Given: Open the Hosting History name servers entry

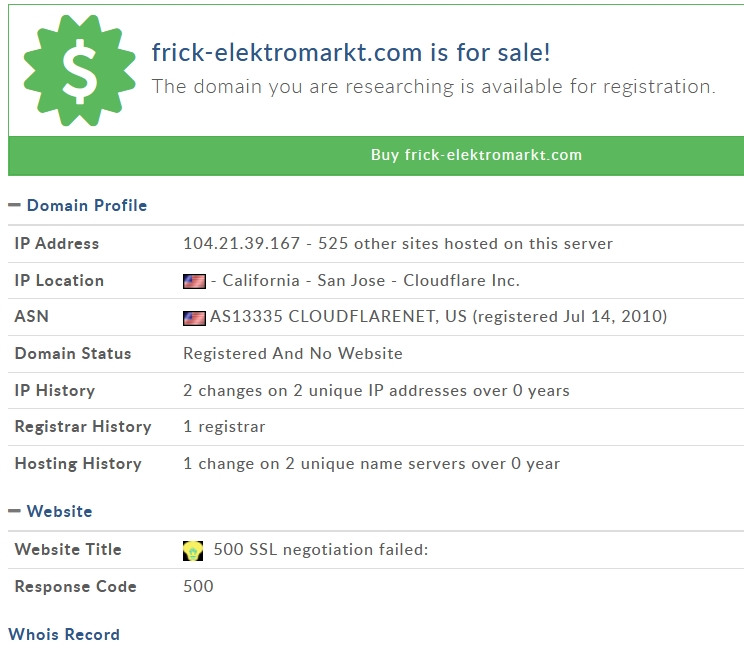Looking at the screenshot, I should (x=372, y=464).
